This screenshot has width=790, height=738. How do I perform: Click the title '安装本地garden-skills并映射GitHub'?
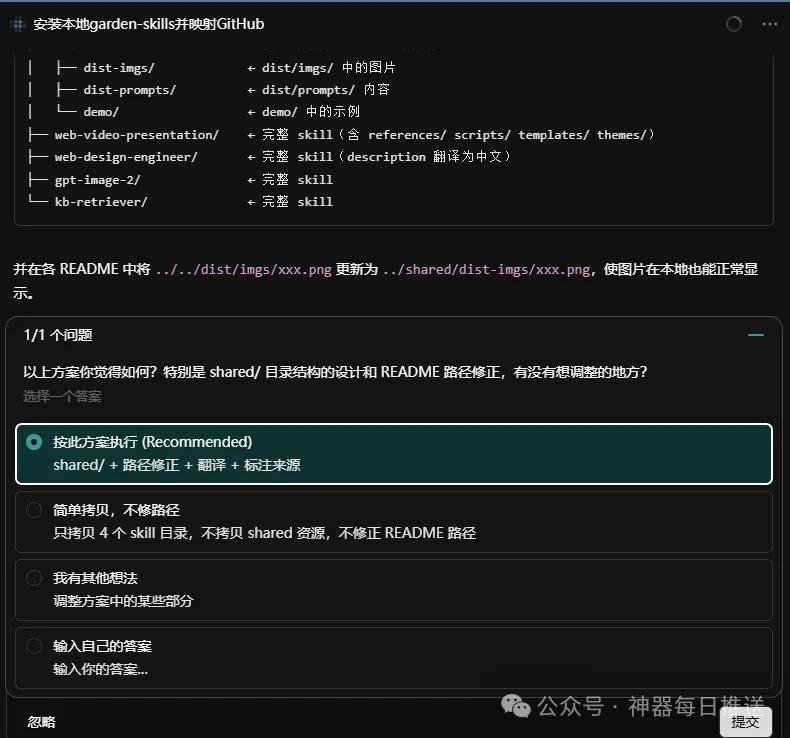pyautogui.click(x=149, y=24)
